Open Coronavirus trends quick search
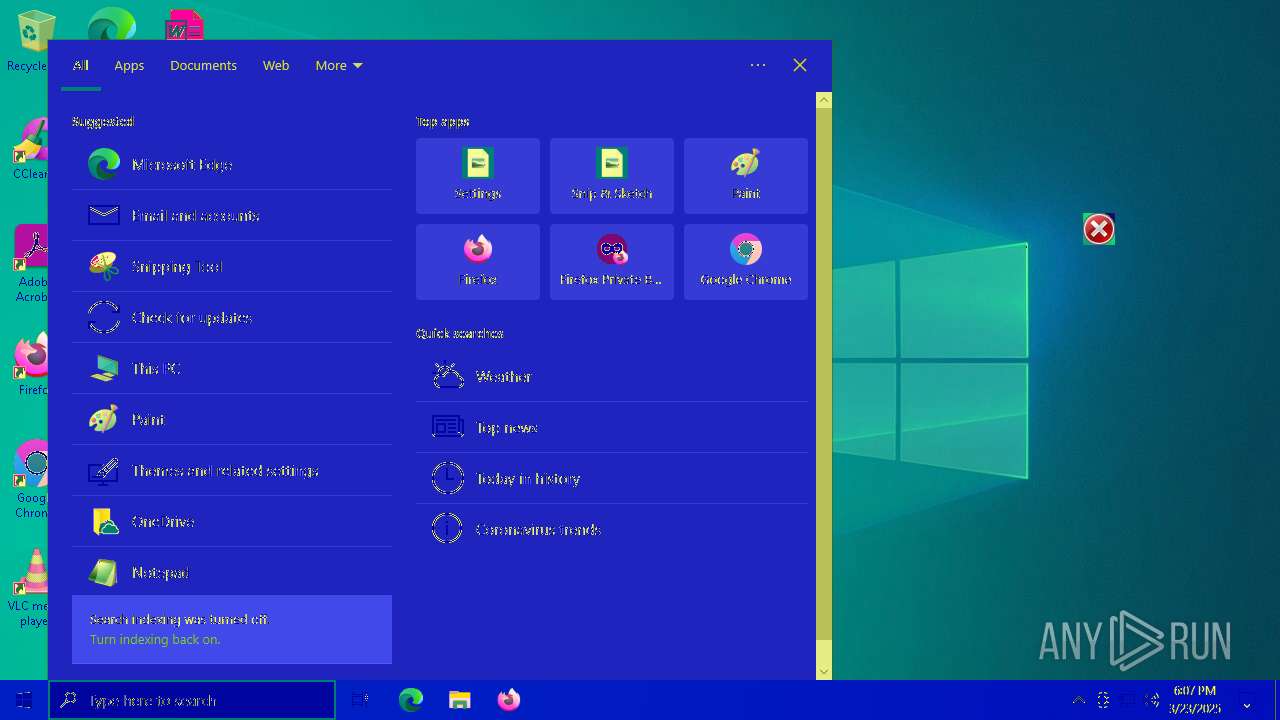 (612, 529)
